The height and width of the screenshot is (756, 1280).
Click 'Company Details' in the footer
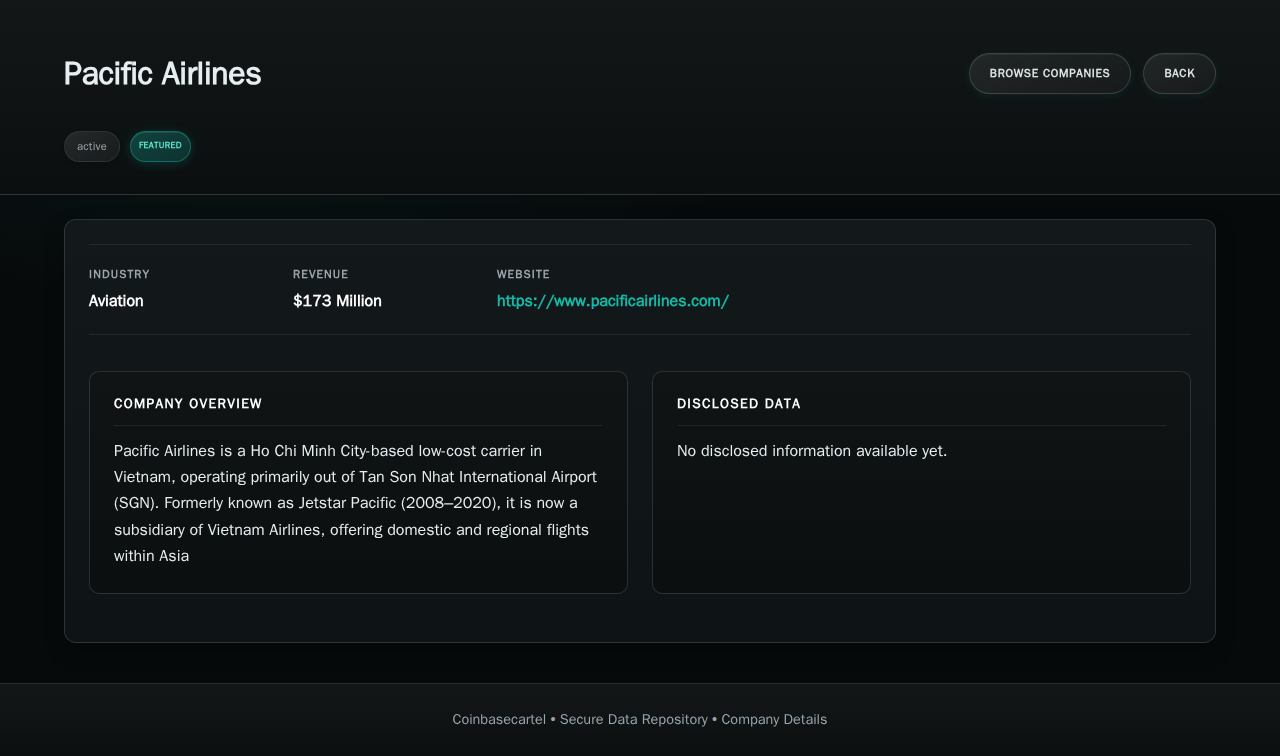pyautogui.click(x=774, y=720)
